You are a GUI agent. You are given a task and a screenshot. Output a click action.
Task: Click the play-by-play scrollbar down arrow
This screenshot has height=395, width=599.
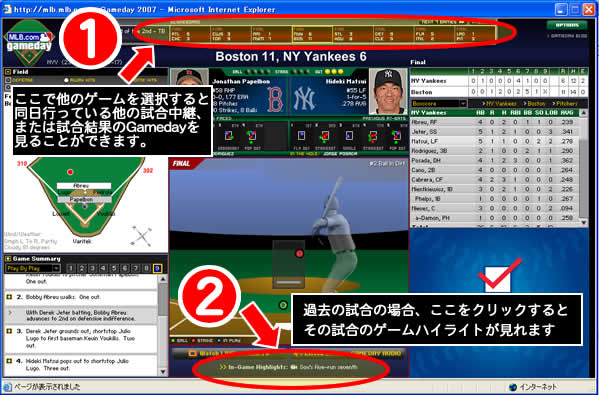[163, 372]
